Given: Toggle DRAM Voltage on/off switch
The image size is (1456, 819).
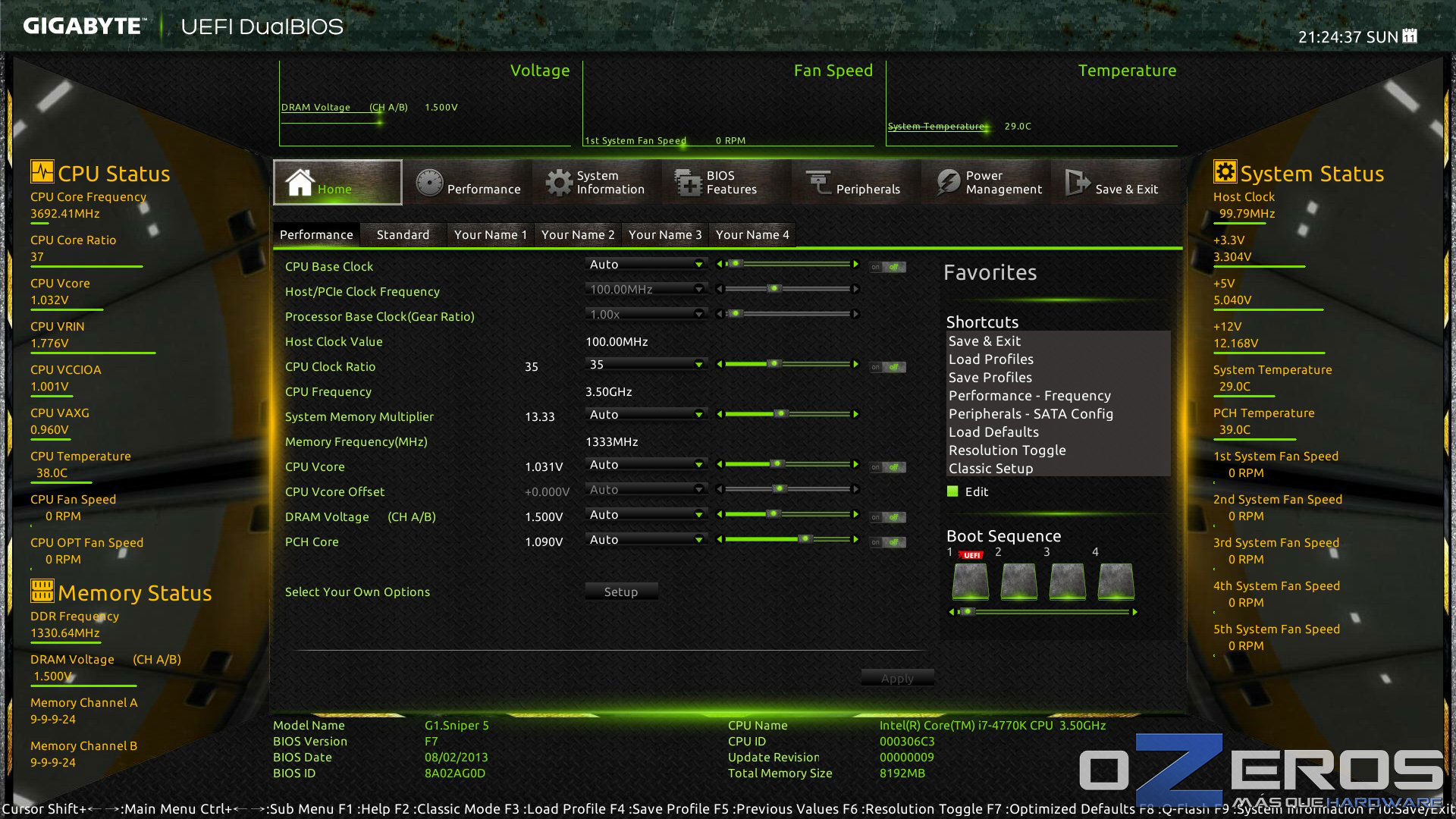Looking at the screenshot, I should (887, 517).
